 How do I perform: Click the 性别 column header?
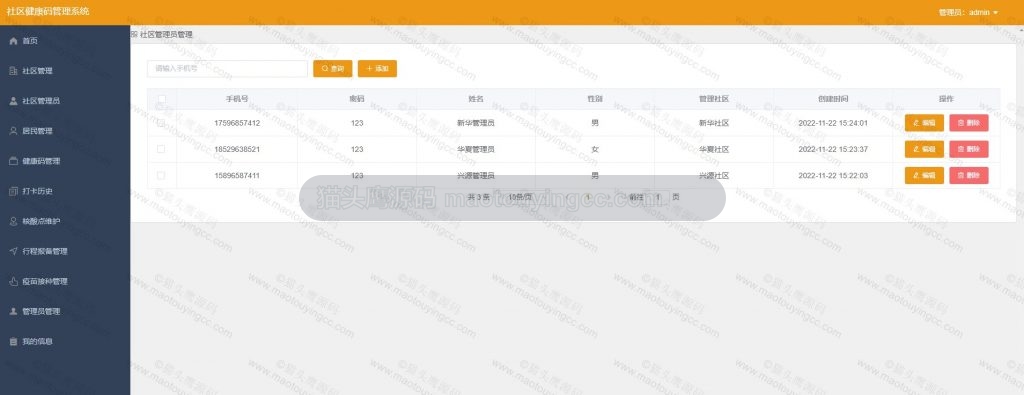[595, 99]
